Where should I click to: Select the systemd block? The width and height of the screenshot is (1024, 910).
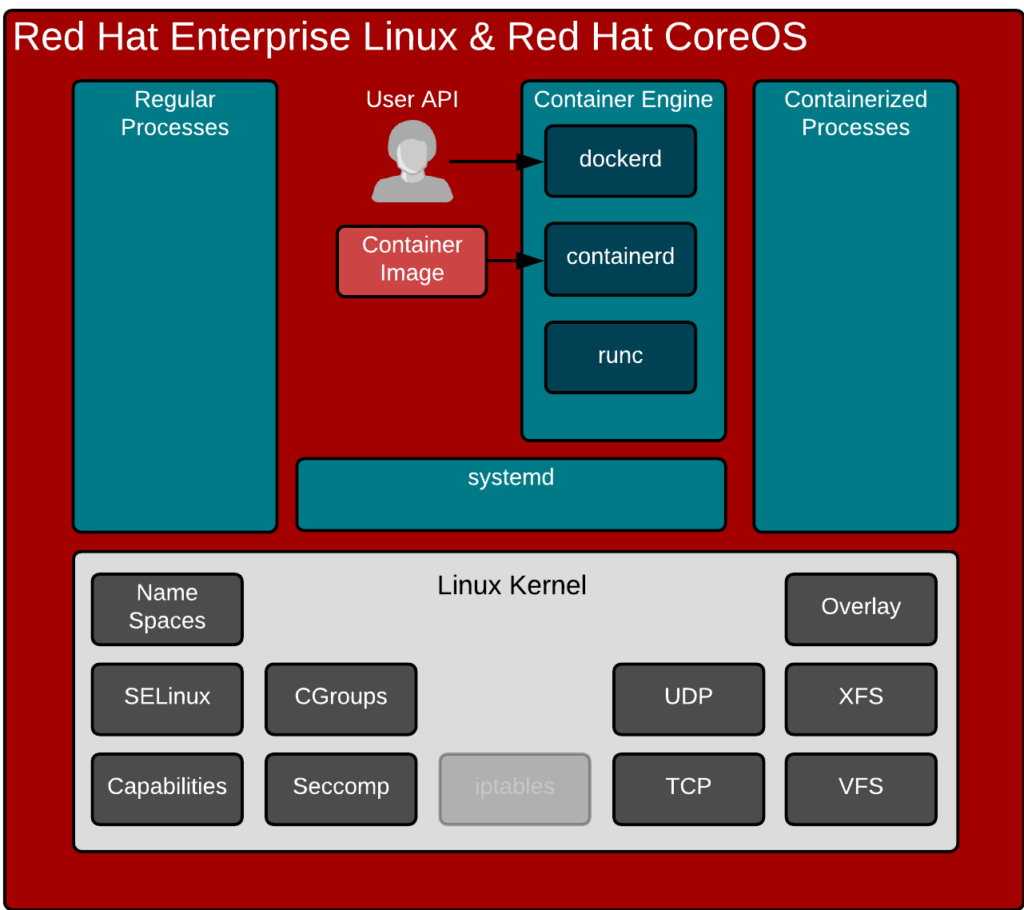coord(511,495)
